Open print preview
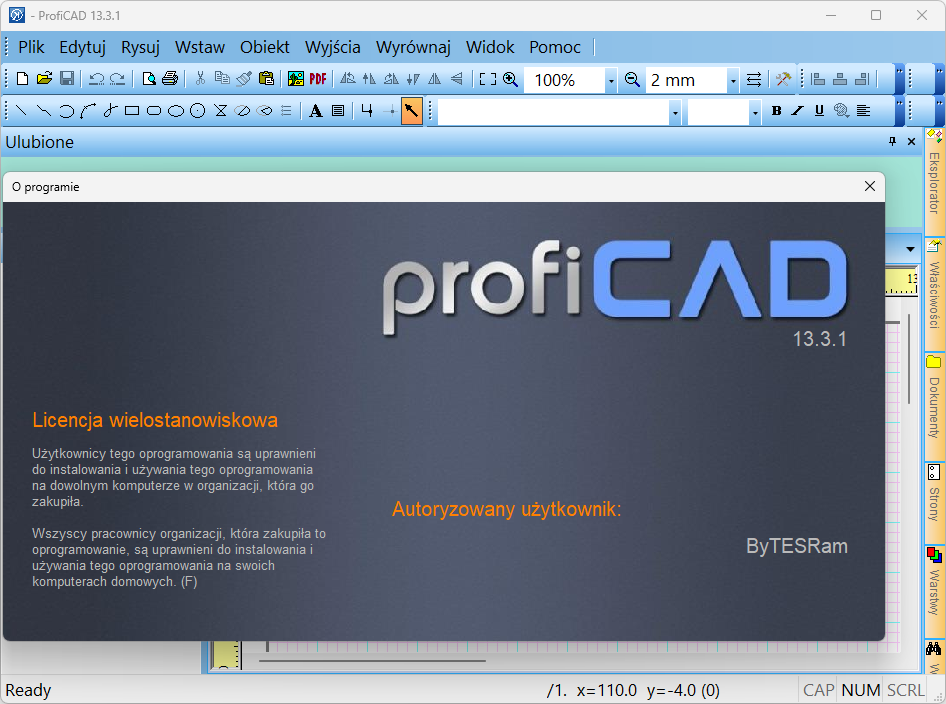Image resolution: width=946 pixels, height=704 pixels. 148,79
